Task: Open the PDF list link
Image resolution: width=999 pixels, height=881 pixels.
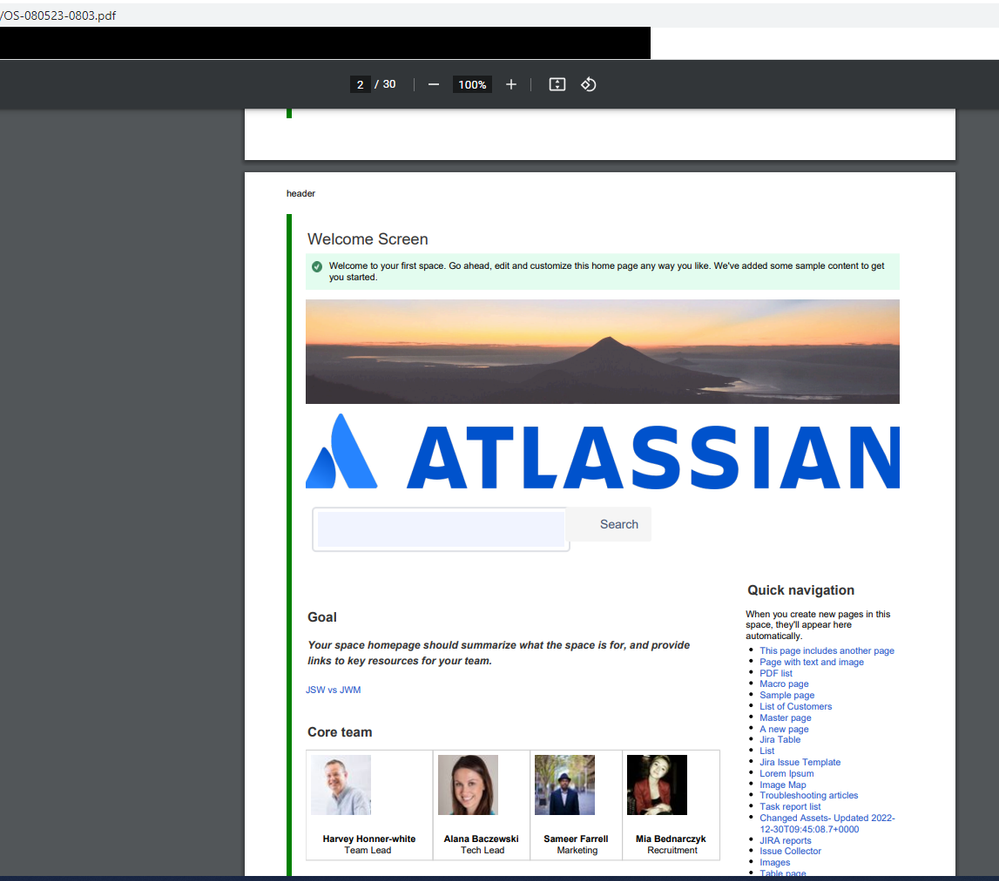Action: point(775,673)
